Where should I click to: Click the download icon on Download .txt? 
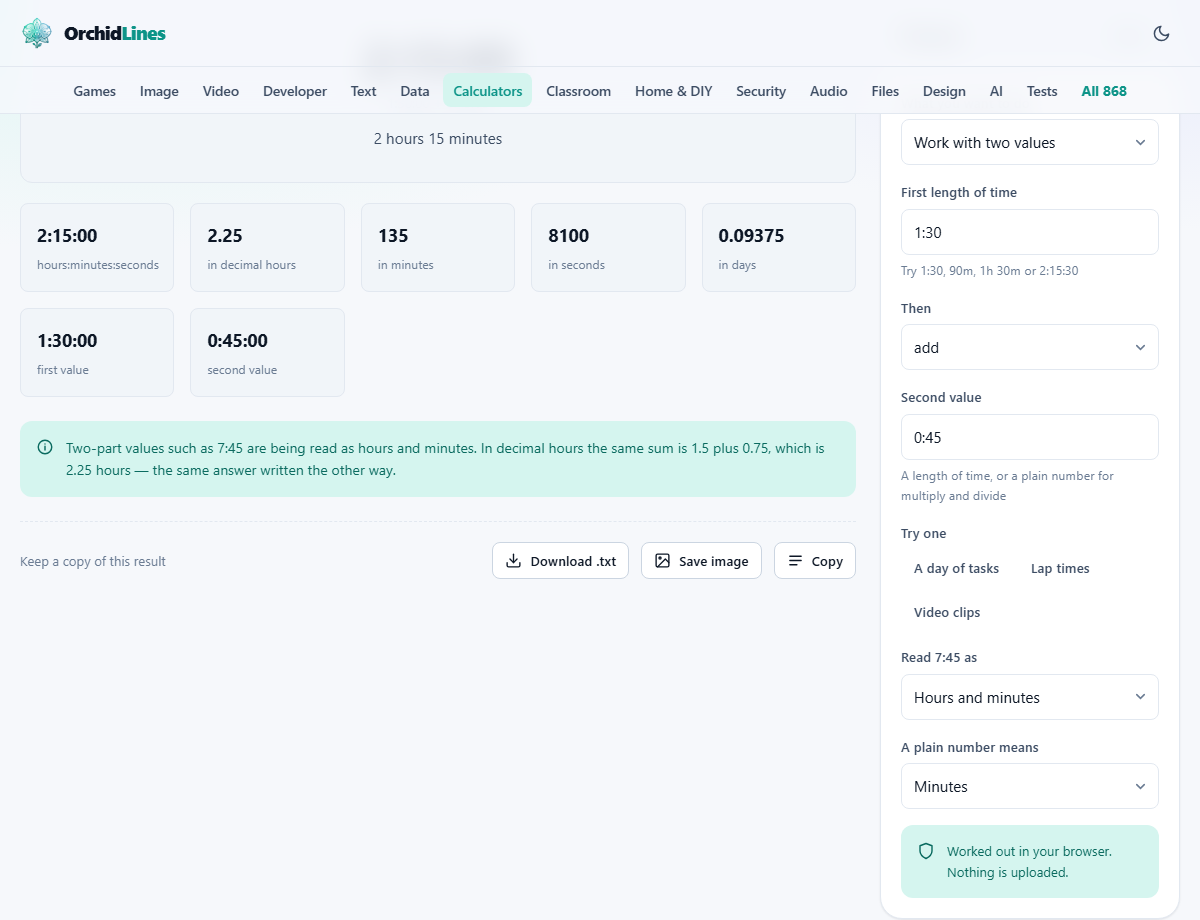click(x=513, y=561)
